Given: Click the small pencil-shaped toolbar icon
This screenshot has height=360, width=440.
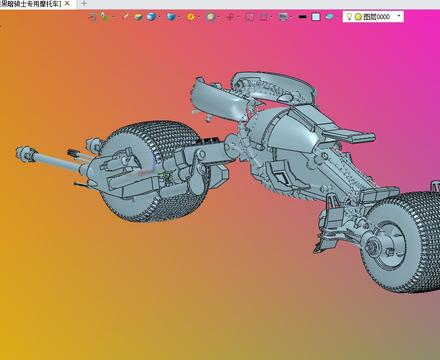Looking at the screenshot, I should (125, 16).
